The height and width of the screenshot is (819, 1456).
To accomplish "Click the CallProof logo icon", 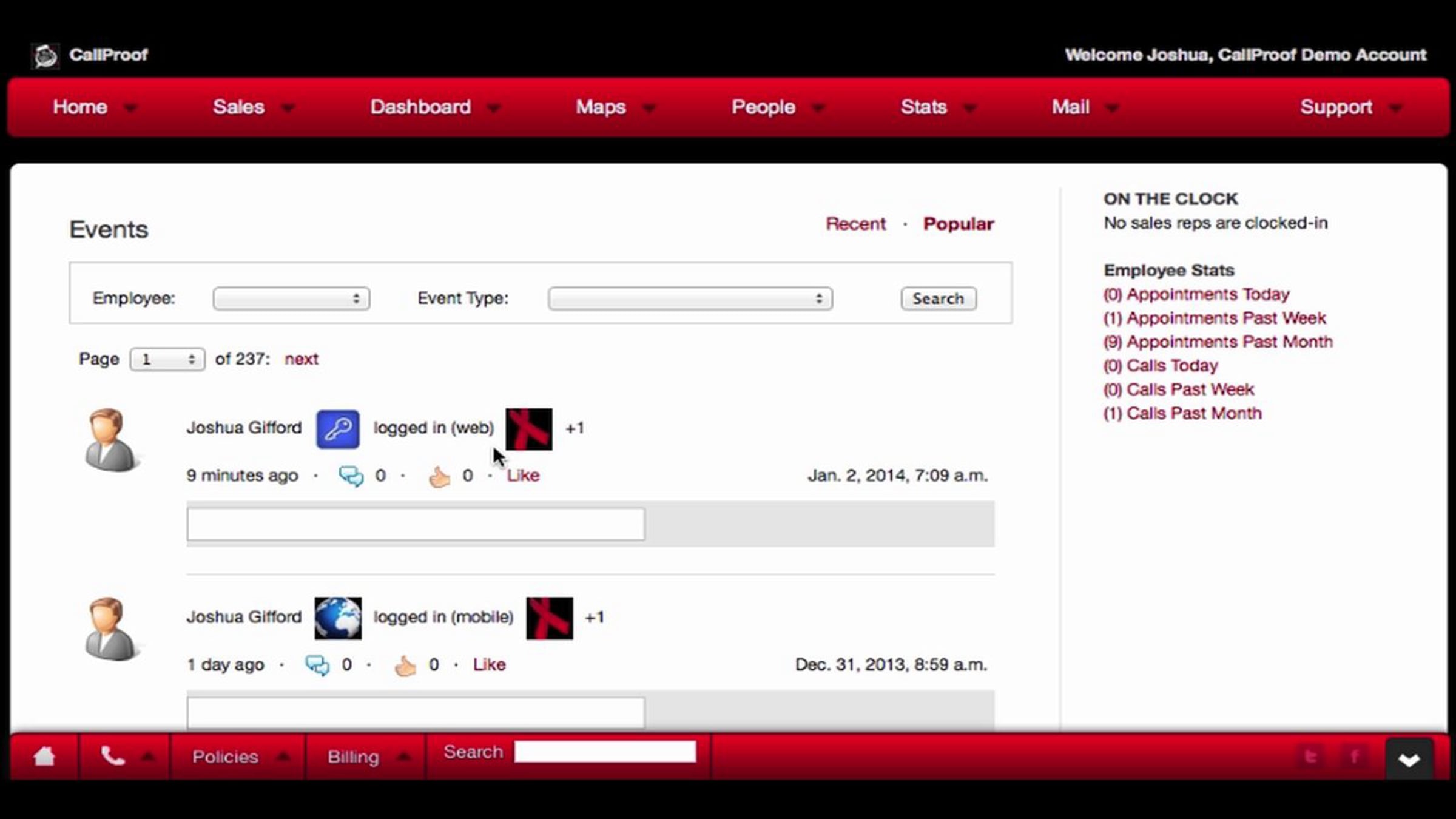I will click(x=45, y=56).
